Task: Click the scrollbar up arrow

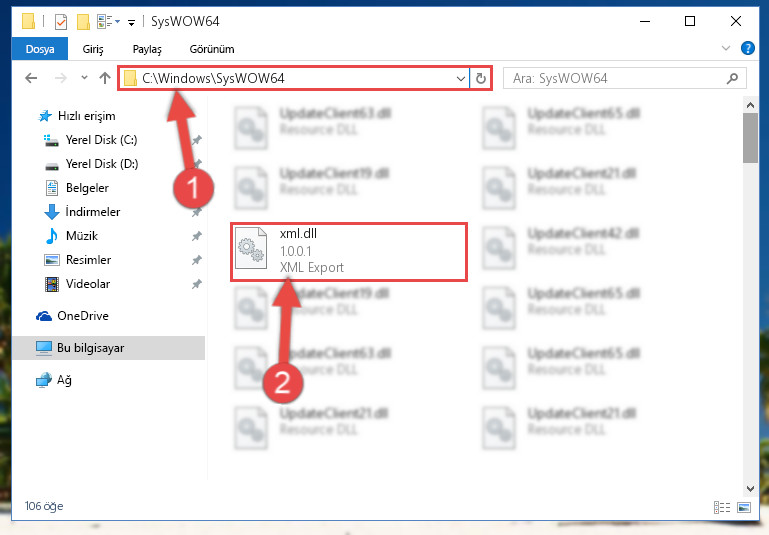Action: [750, 105]
